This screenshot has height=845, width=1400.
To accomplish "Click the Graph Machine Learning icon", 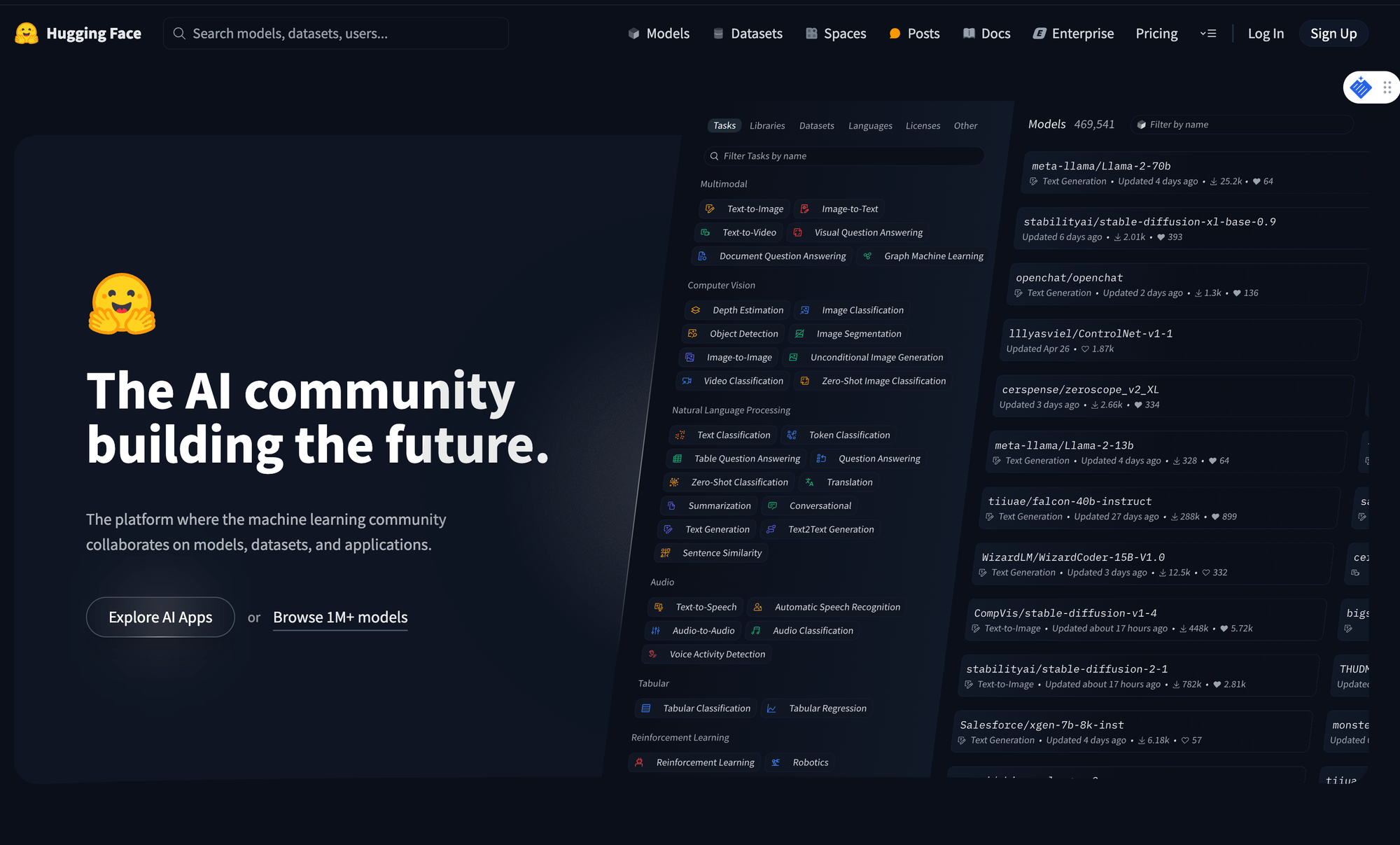I will pos(868,256).
